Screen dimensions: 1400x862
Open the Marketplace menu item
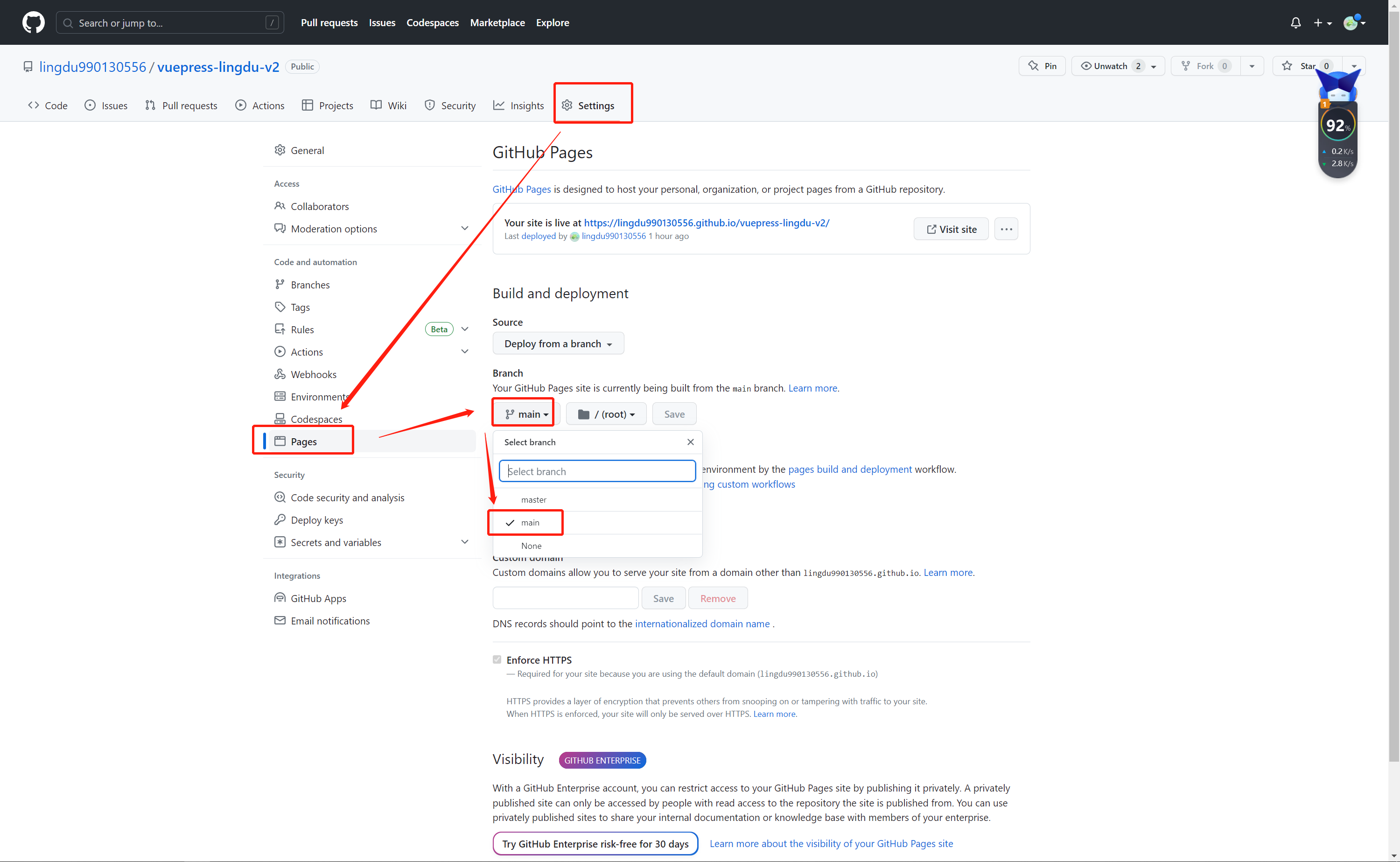click(497, 23)
